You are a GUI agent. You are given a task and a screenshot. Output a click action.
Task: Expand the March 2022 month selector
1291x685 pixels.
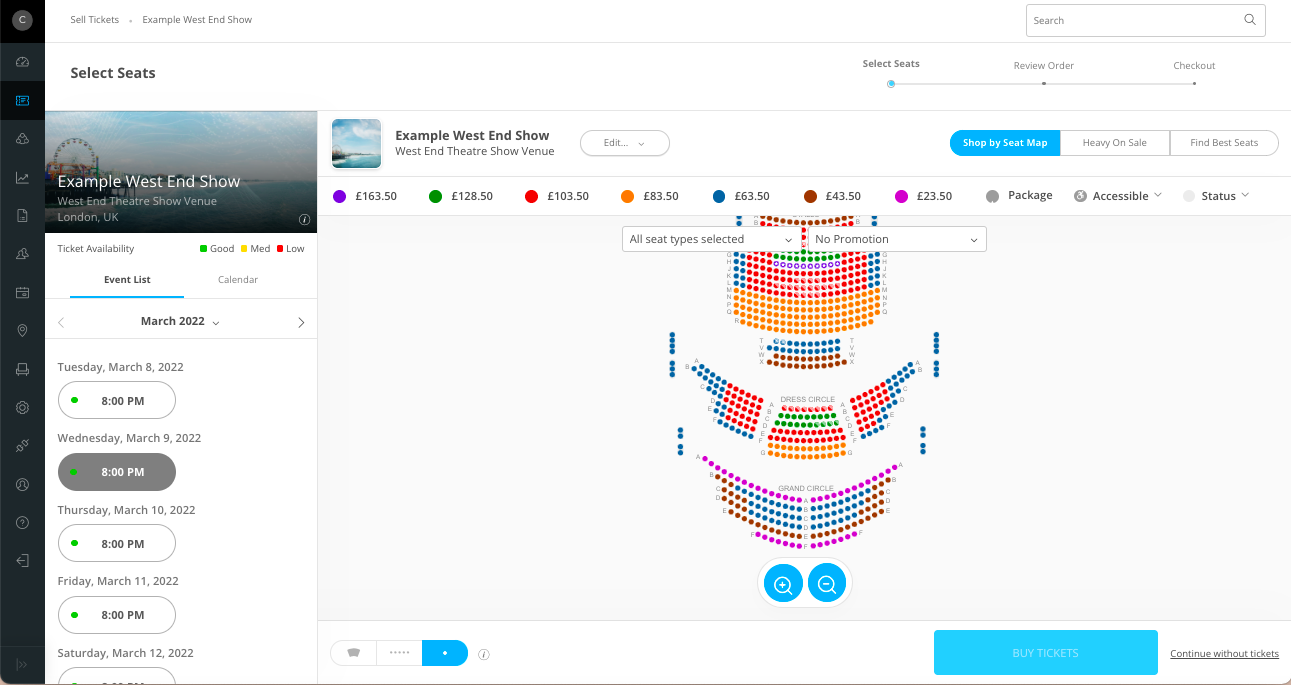[180, 322]
